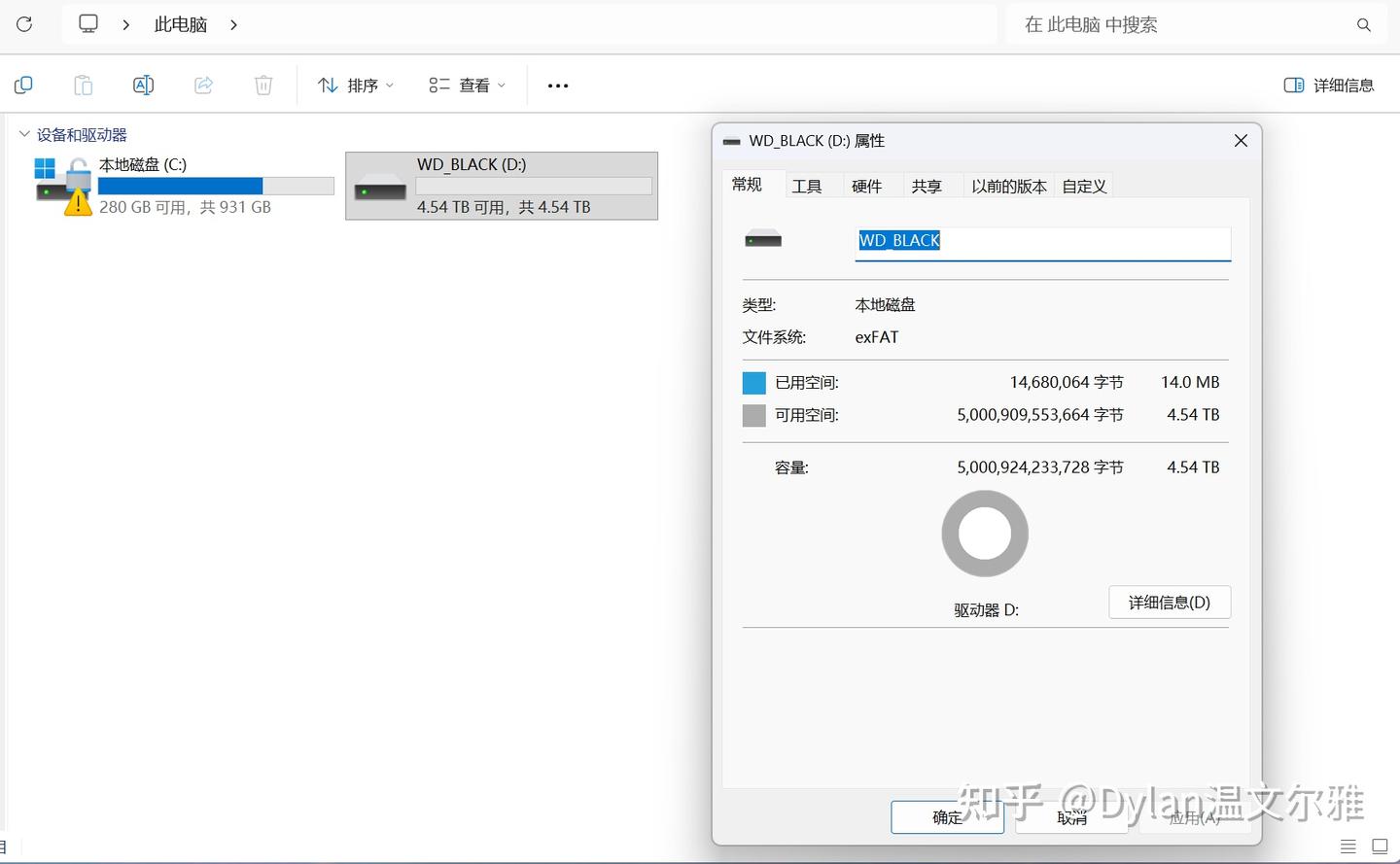Click the drive name WD_BLACK text field
This screenshot has width=1400, height=864.
click(1043, 244)
